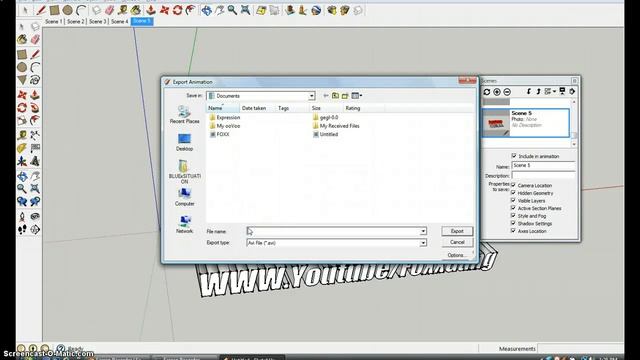
Task: Click the Name column header
Action: [x=223, y=108]
